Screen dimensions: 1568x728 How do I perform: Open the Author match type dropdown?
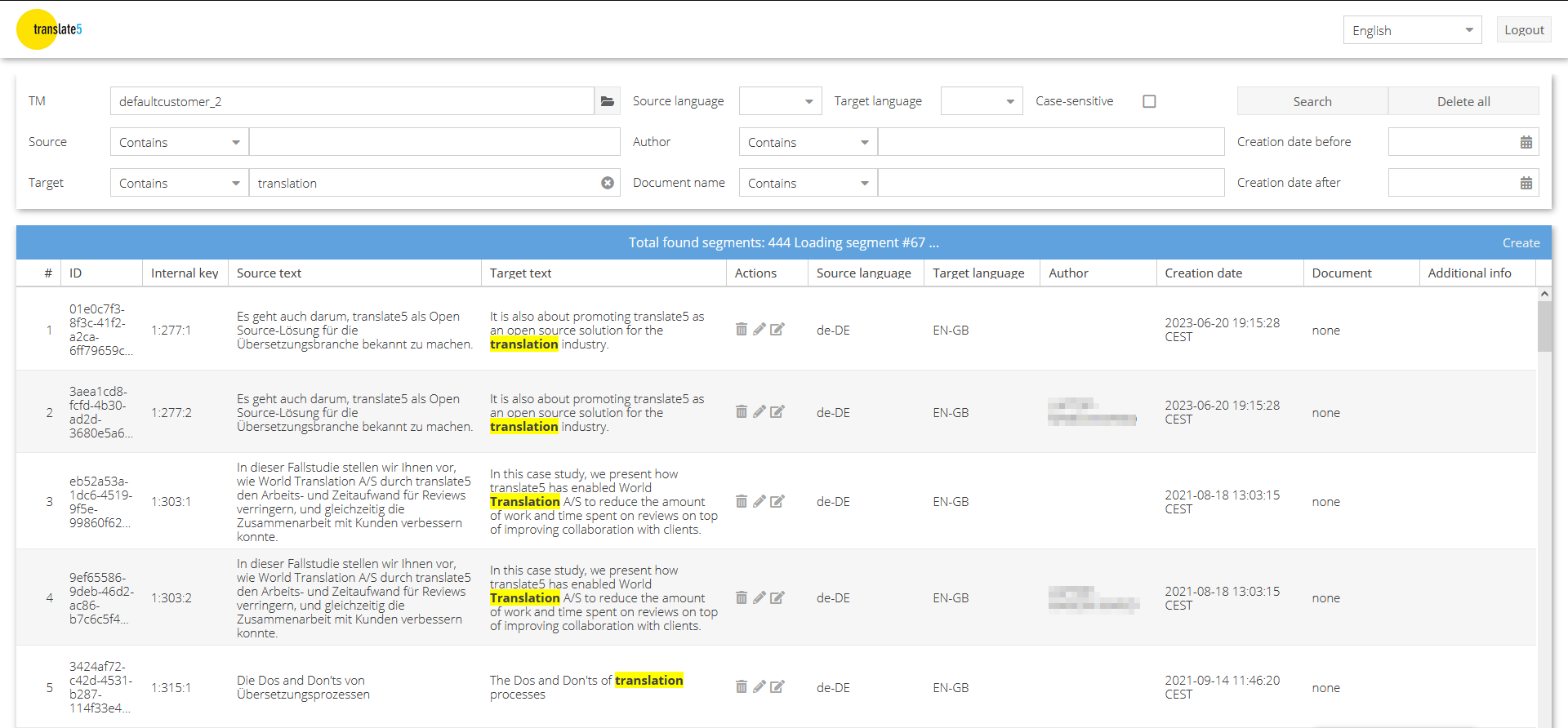[808, 142]
